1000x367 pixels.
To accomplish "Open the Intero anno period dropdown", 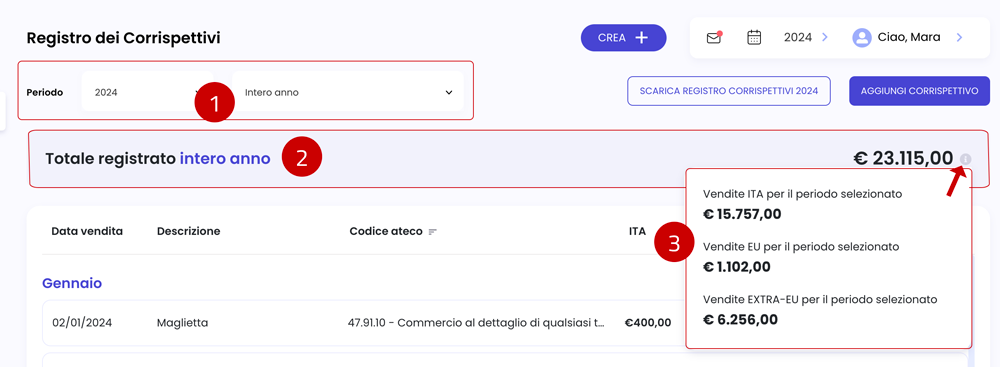I will [348, 92].
